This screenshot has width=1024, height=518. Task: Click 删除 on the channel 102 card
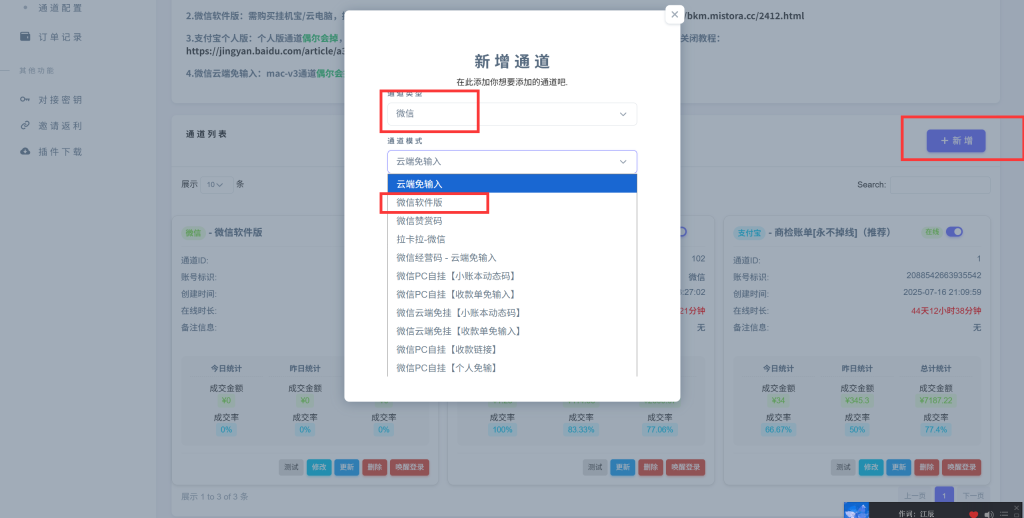tap(650, 467)
